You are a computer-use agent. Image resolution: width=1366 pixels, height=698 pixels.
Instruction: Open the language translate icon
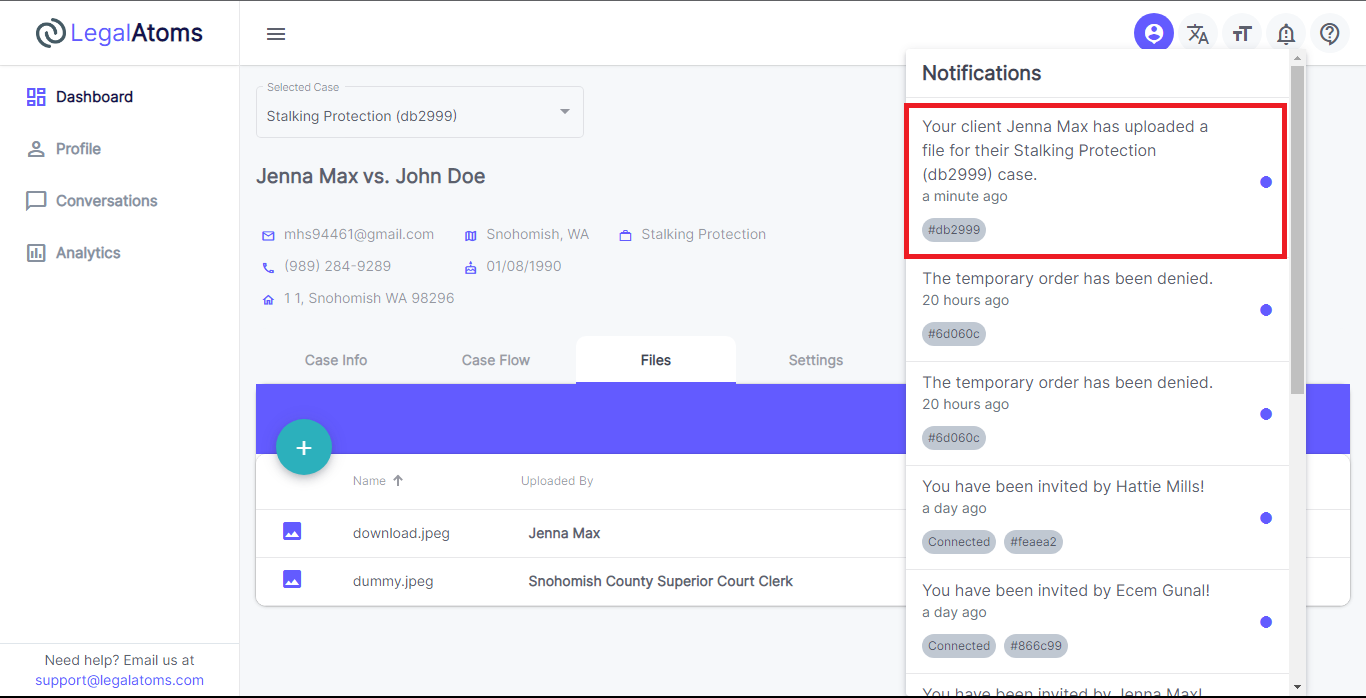coord(1198,34)
